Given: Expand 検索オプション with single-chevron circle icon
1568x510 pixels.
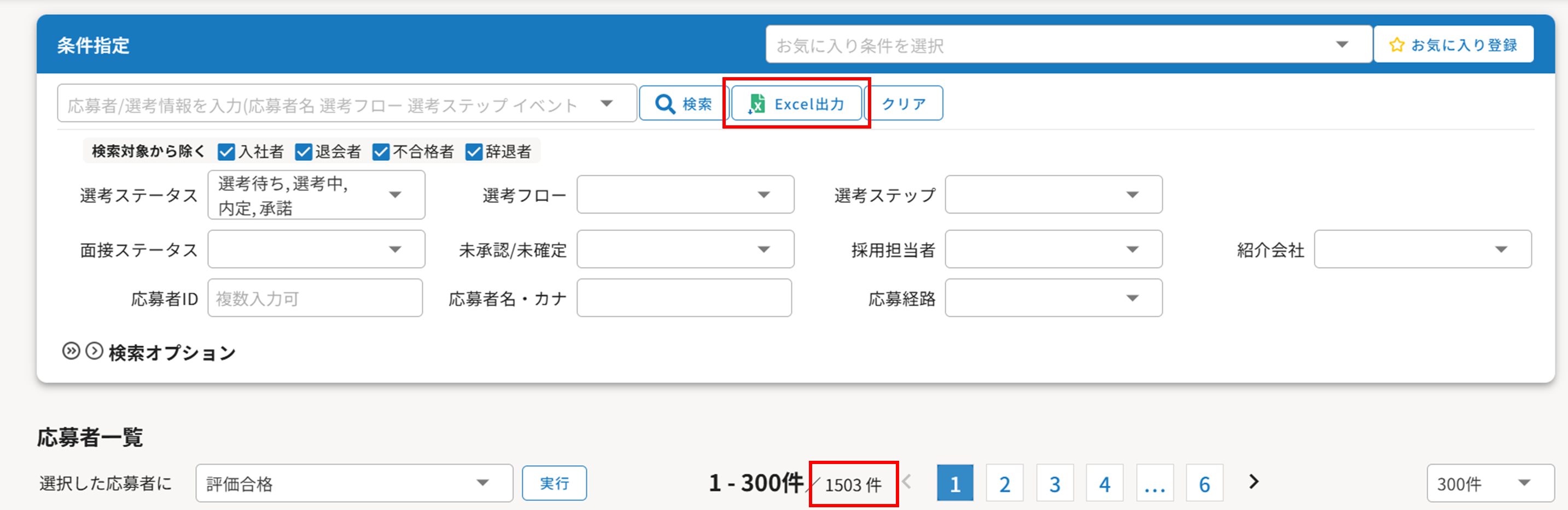Looking at the screenshot, I should (x=95, y=351).
